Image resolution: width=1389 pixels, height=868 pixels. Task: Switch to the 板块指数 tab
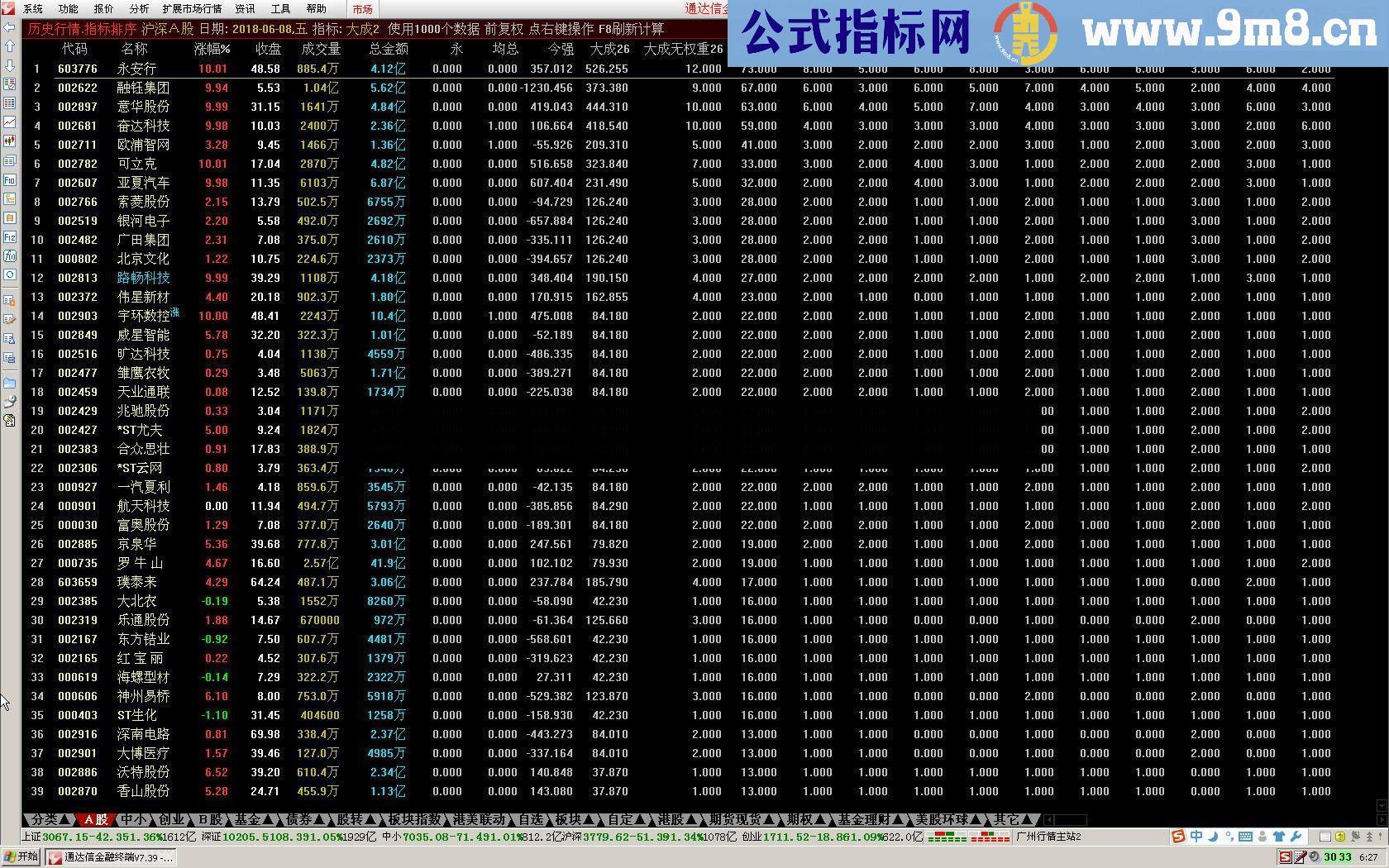point(415,819)
